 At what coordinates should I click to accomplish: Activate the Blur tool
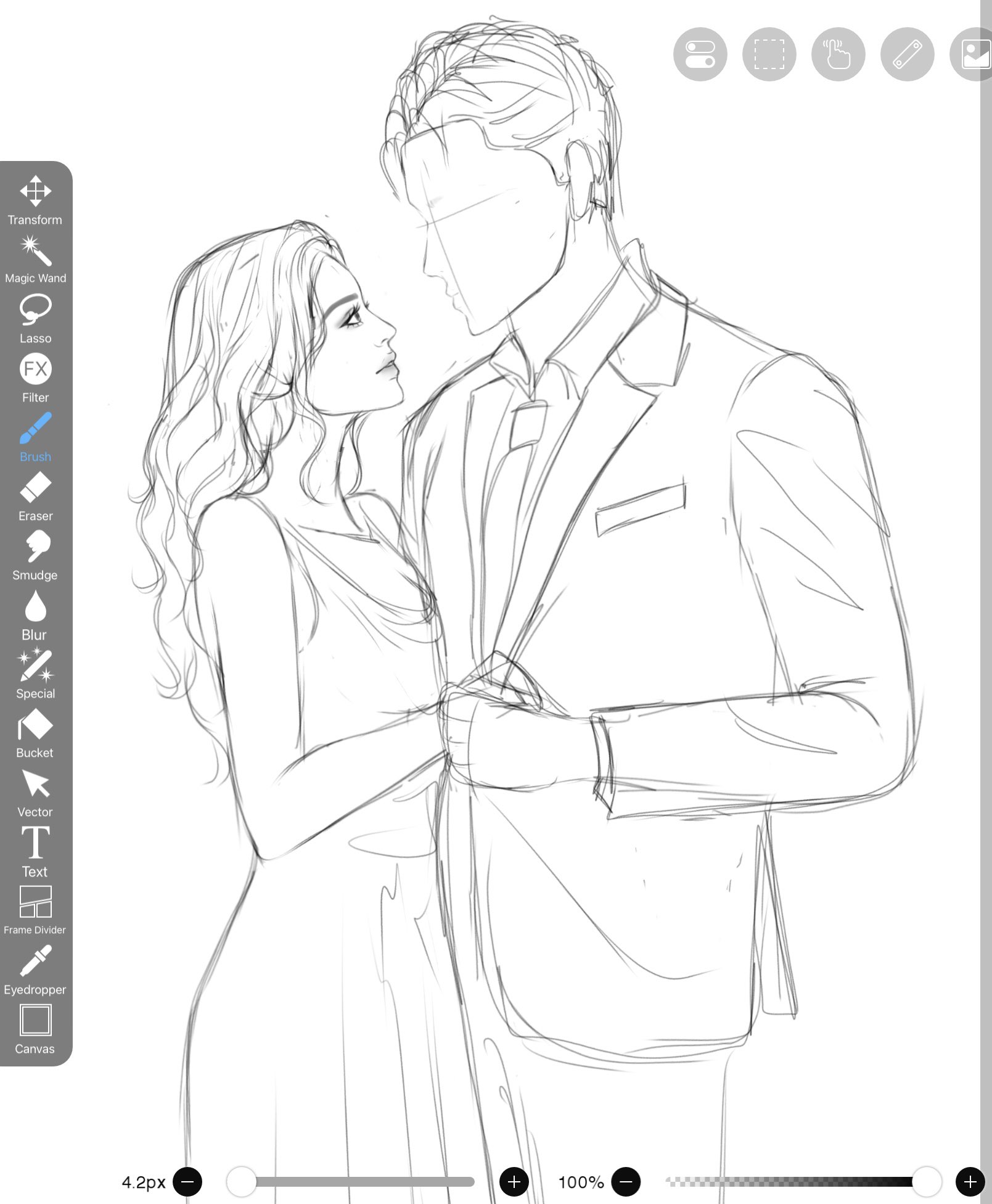click(35, 616)
